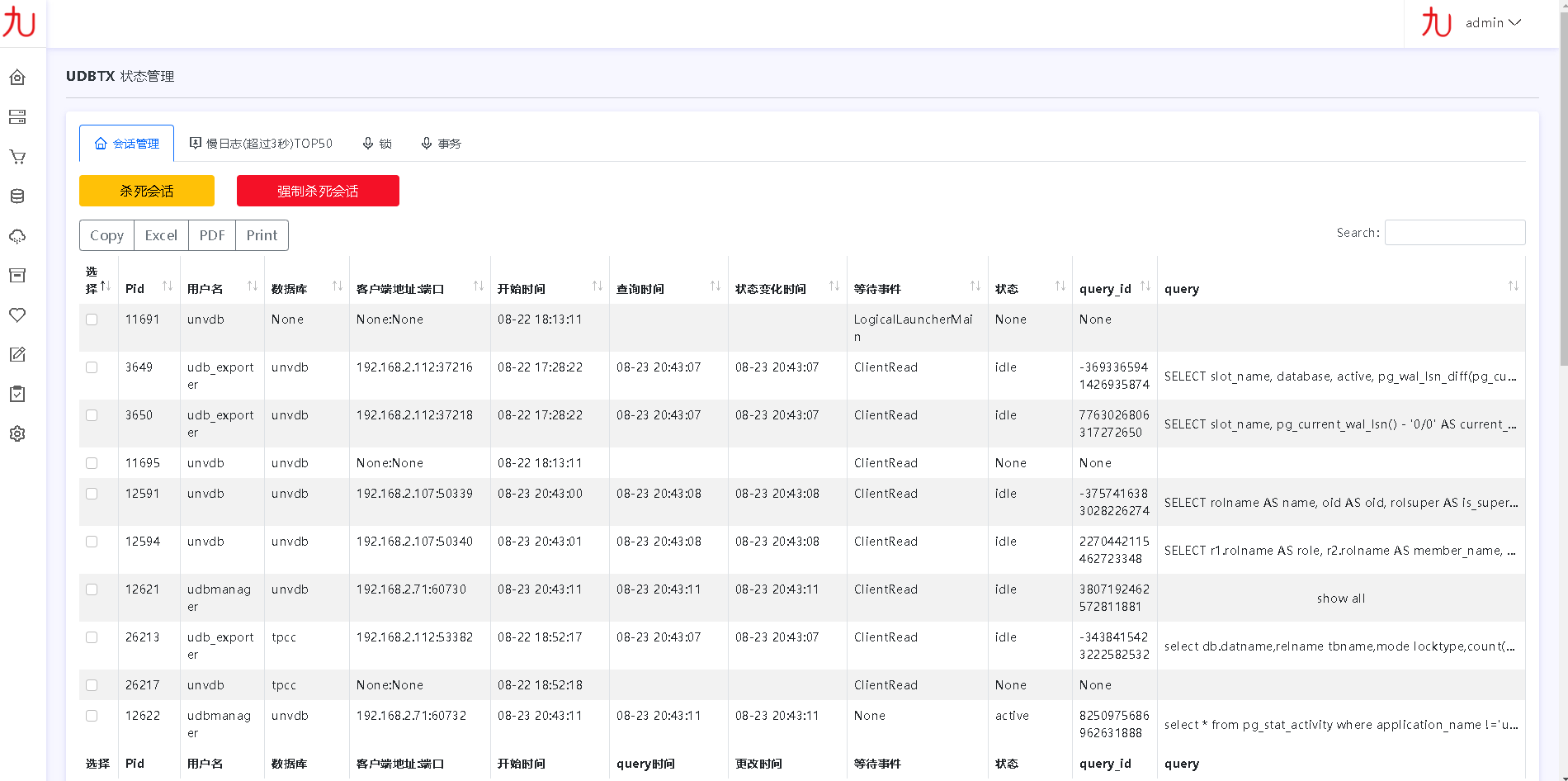Expand the admin user dropdown
Screen dimensions: 1568x781
click(1492, 23)
